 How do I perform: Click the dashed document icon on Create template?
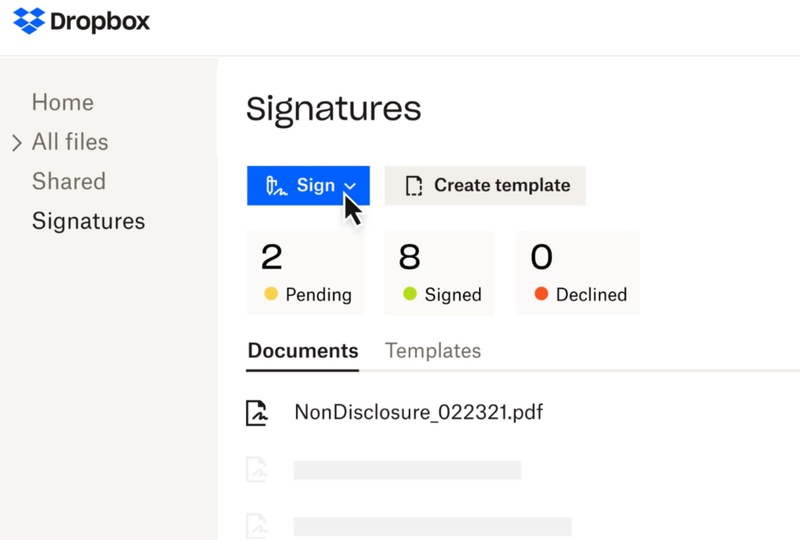(x=414, y=186)
